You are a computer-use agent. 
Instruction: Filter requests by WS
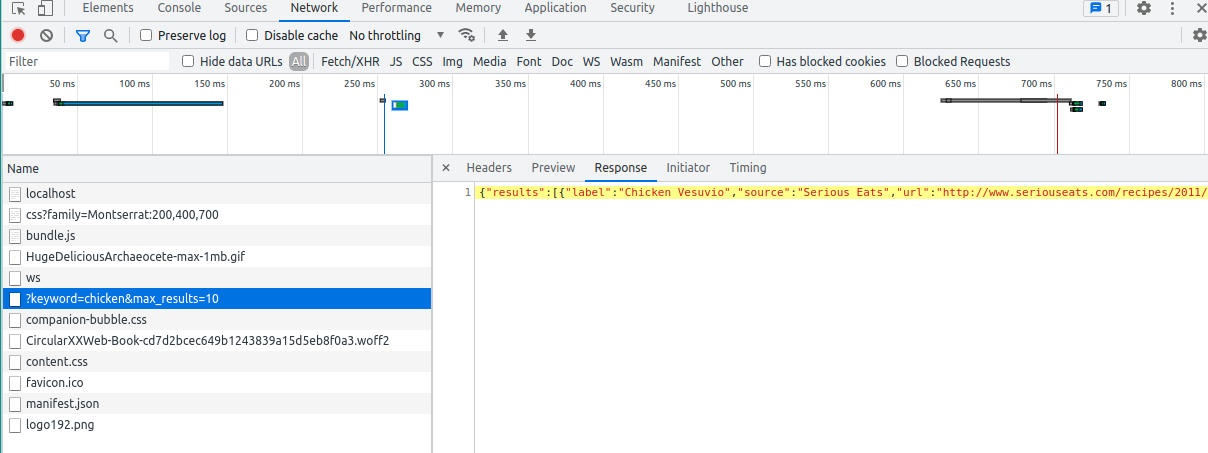tap(592, 61)
